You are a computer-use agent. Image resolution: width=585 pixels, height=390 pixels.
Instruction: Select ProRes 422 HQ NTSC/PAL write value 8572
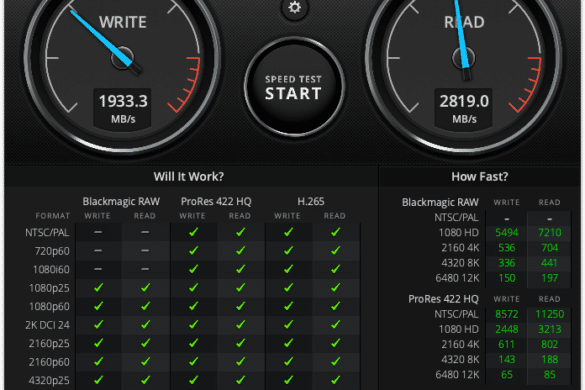tap(507, 314)
